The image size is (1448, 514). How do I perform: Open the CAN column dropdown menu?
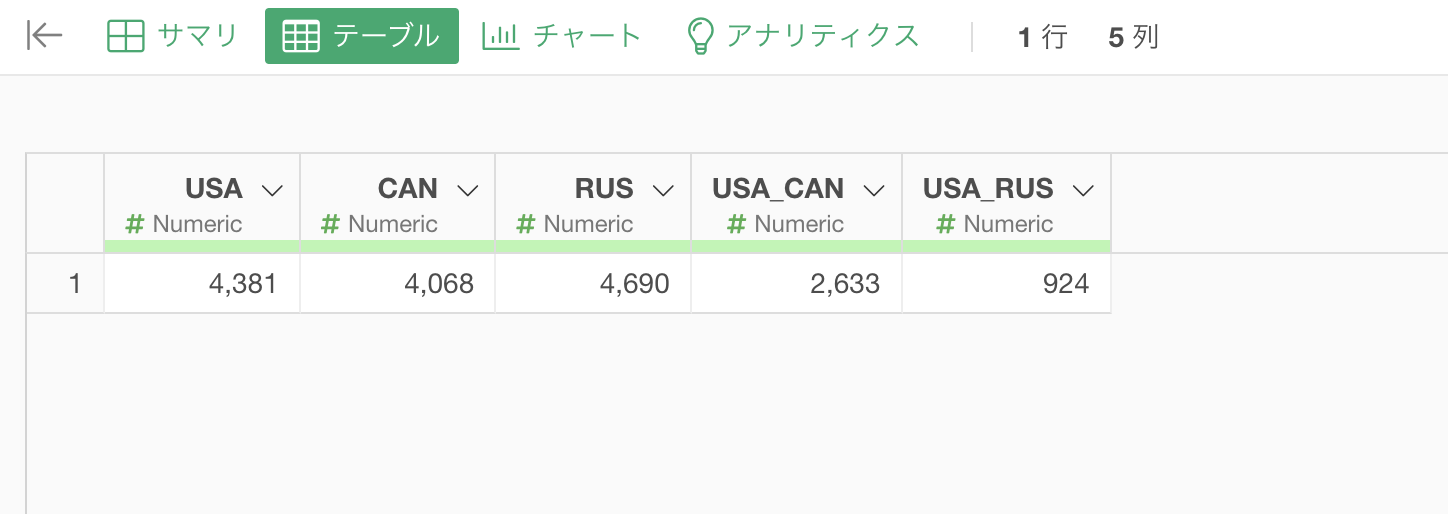pos(467,189)
